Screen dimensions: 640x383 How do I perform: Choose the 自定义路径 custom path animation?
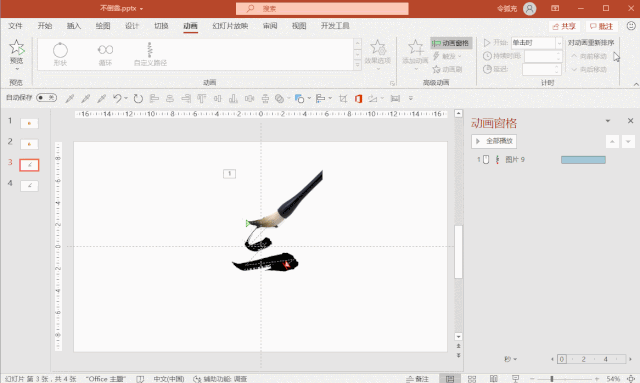[x=150, y=54]
